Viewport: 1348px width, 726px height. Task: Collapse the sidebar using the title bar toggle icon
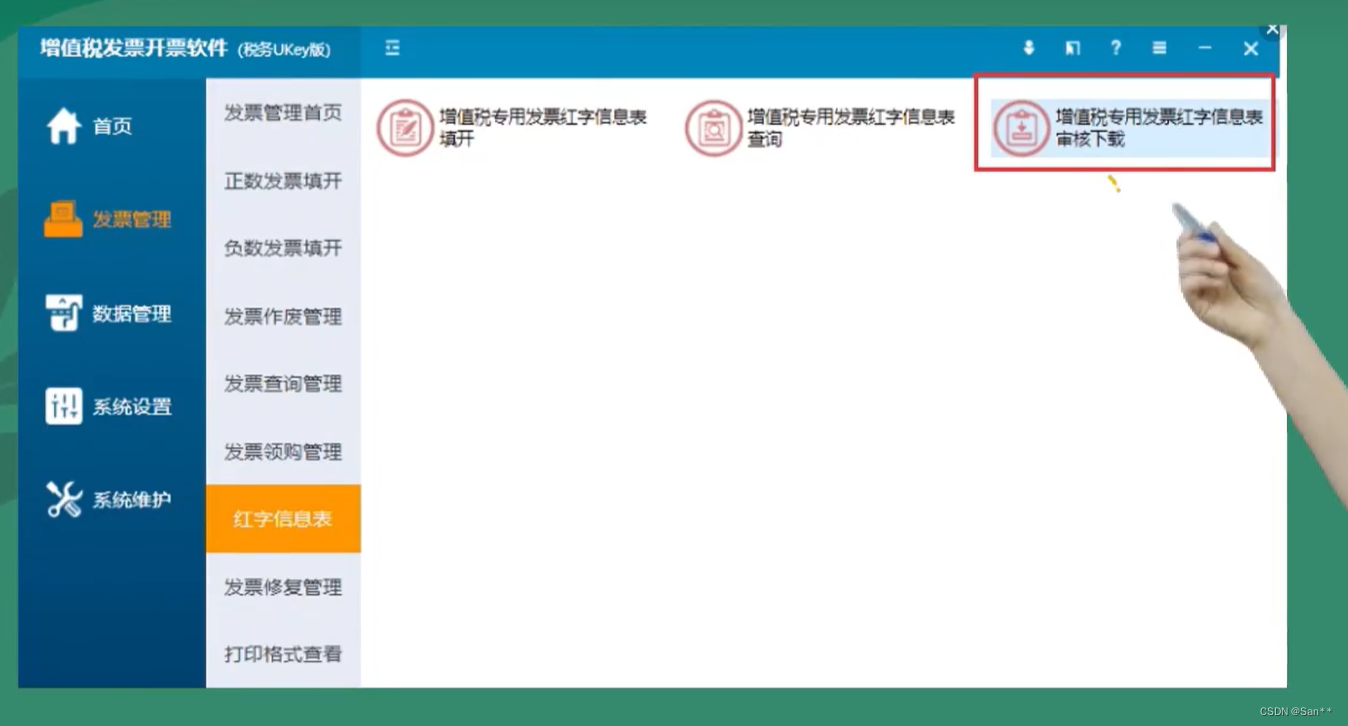click(x=392, y=48)
